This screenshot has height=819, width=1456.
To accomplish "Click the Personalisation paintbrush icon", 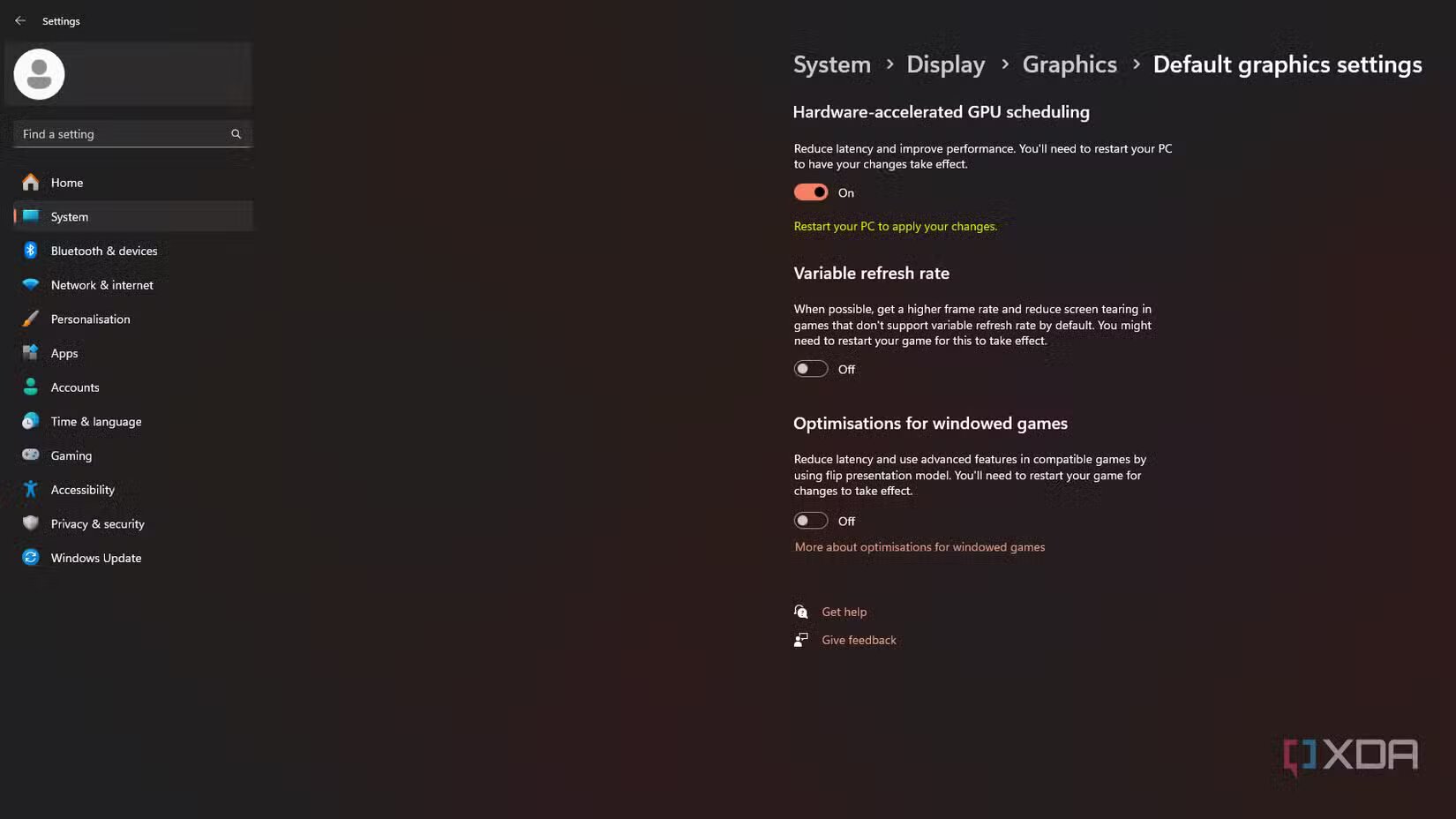I will coord(31,319).
